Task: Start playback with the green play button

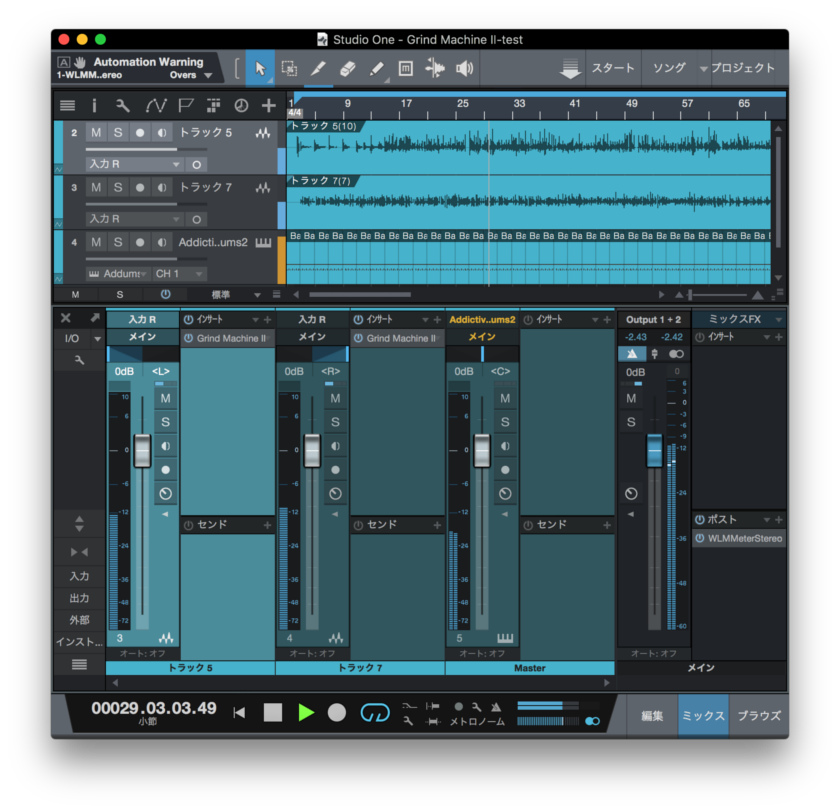Action: click(306, 712)
